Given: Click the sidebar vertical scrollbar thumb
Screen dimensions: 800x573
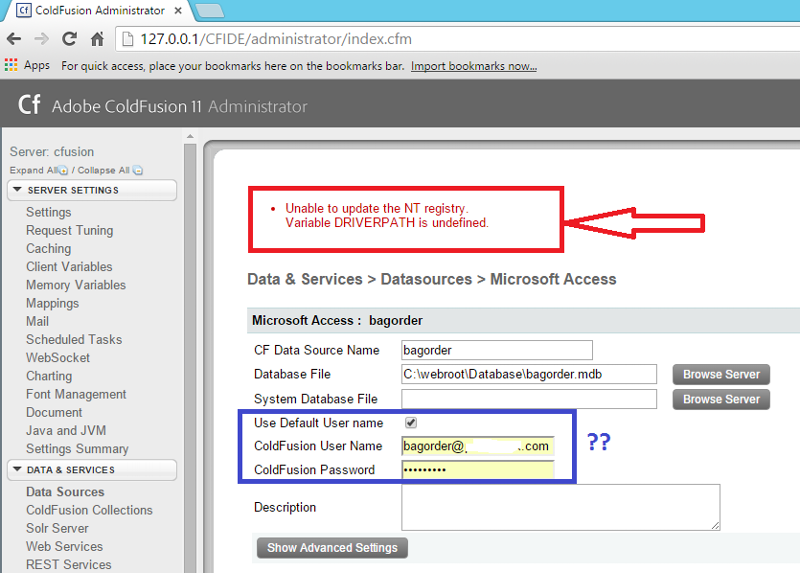Looking at the screenshot, I should pyautogui.click(x=190, y=357).
